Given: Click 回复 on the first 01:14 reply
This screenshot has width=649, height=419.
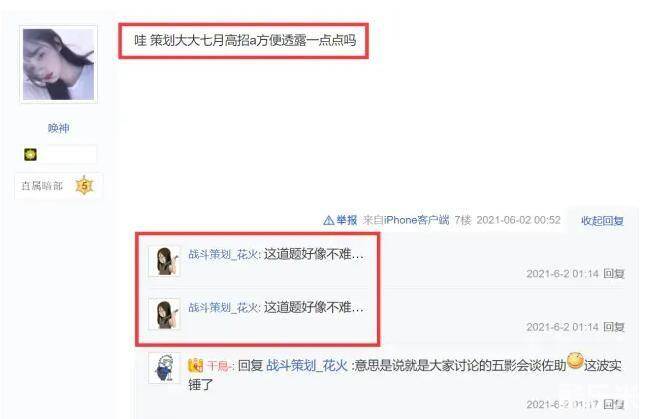Looking at the screenshot, I should tap(613, 274).
